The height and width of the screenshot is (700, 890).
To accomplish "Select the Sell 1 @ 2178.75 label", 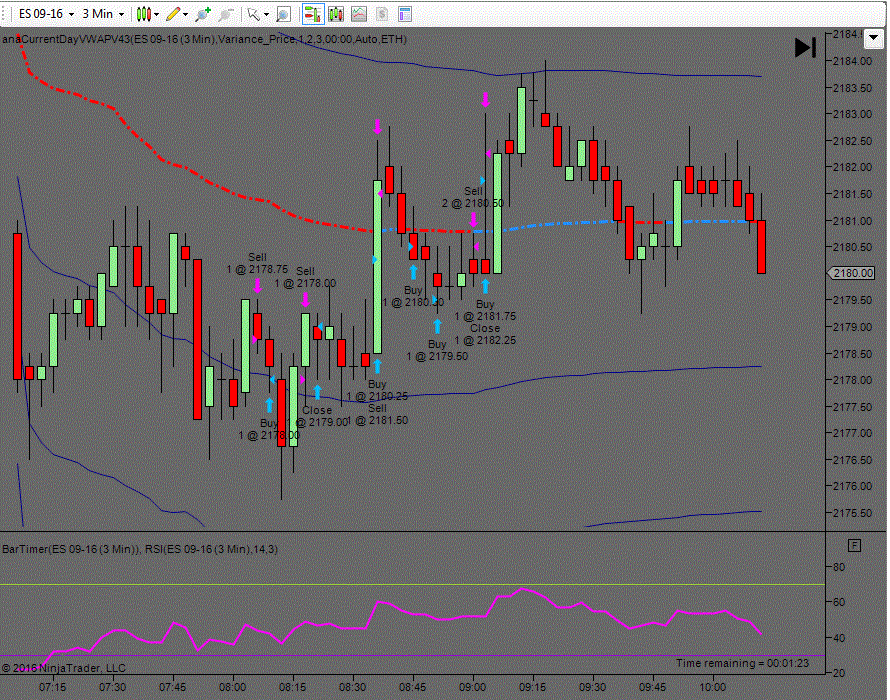I will pyautogui.click(x=257, y=263).
